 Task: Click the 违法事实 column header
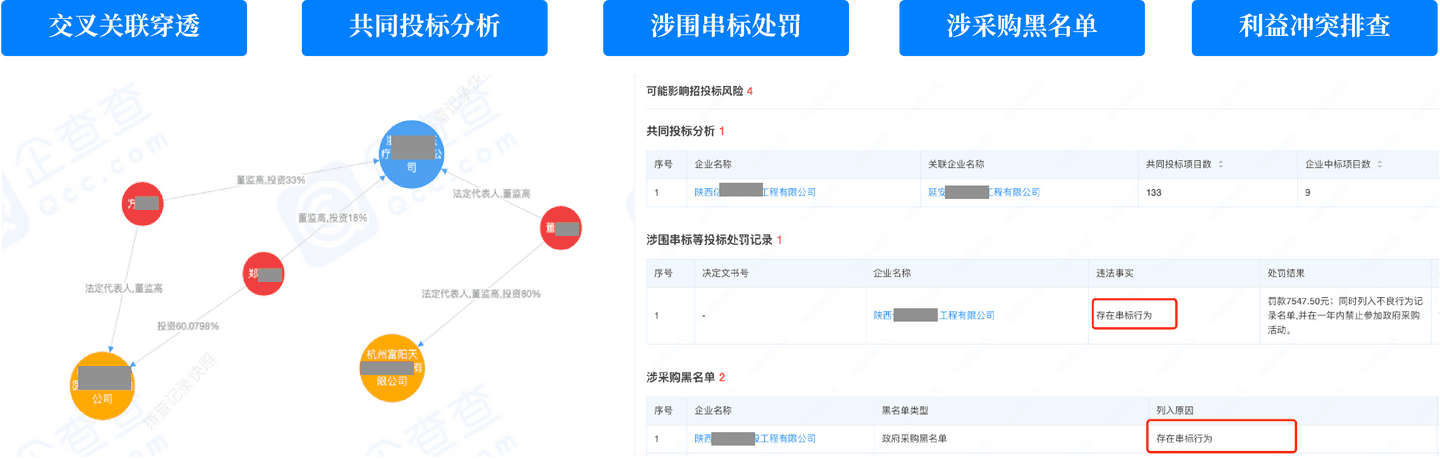(x=1115, y=273)
